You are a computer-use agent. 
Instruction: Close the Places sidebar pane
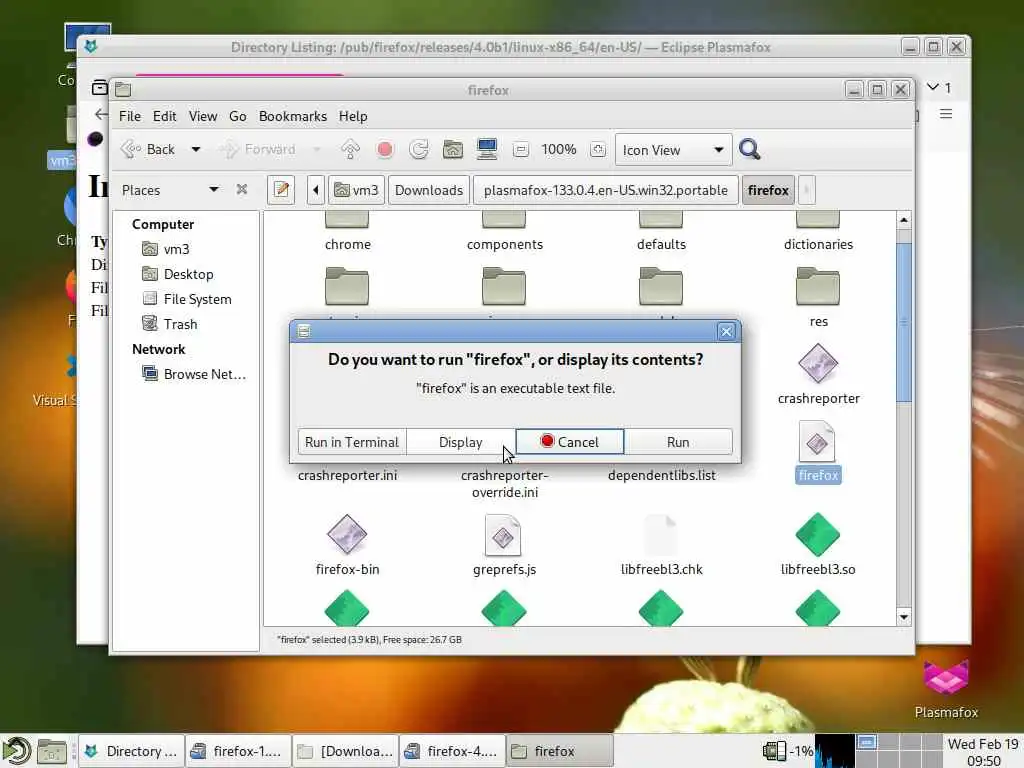pos(242,189)
